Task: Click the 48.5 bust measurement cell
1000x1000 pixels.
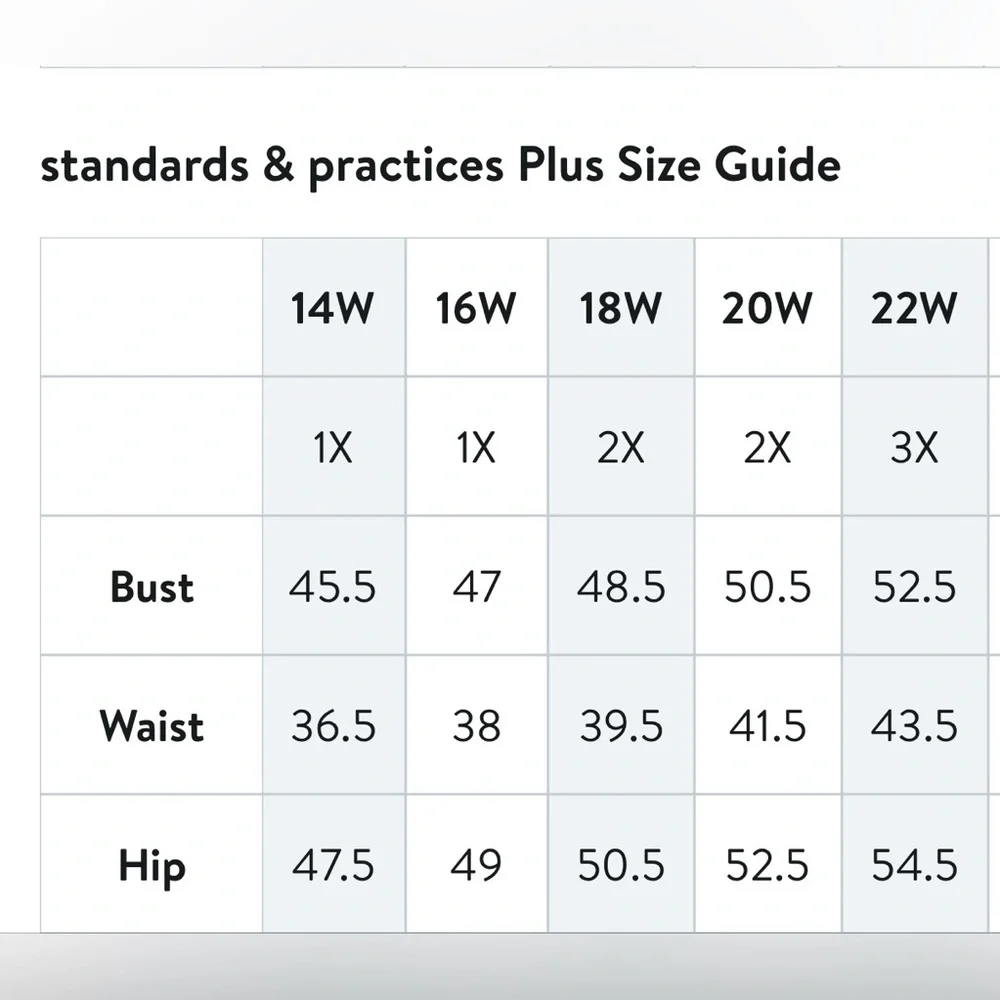Action: point(620,587)
